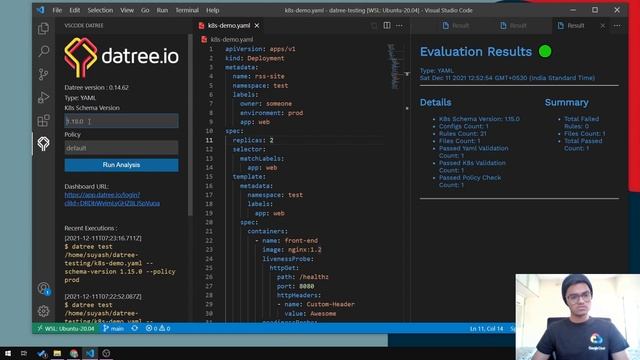Switch to the middle Result tab
The height and width of the screenshot is (360, 640).
(x=514, y=25)
